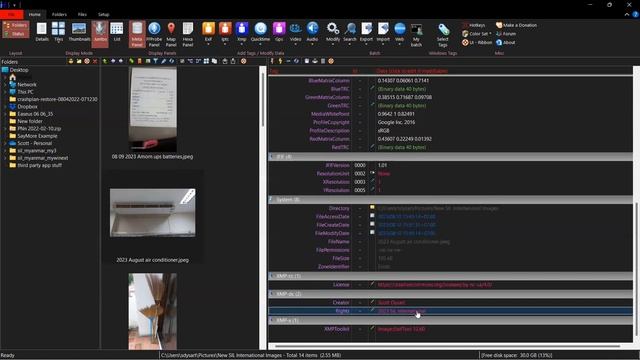Open the Search batch tool
640x360 pixels.
(350, 33)
